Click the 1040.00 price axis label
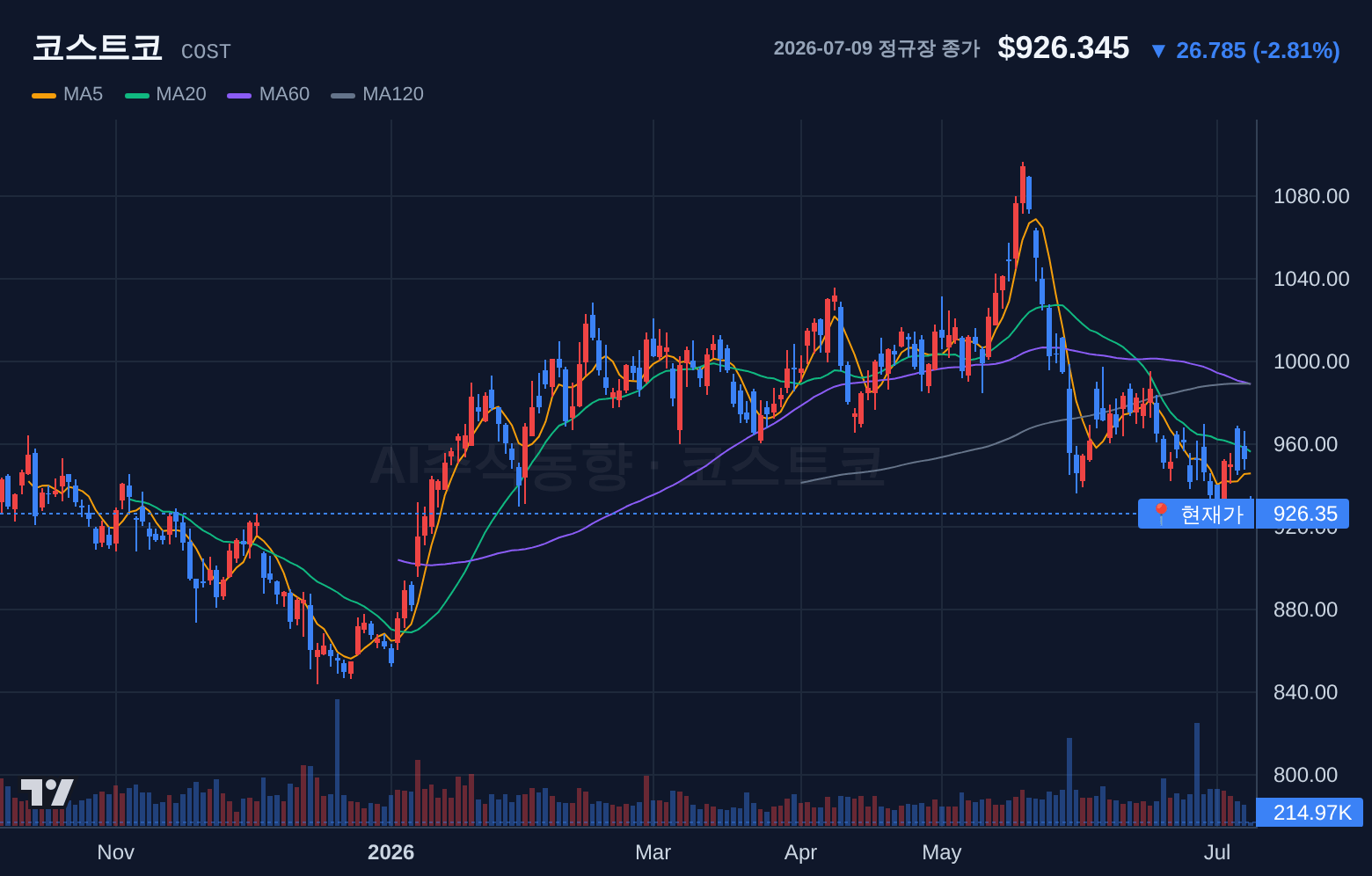Viewport: 1372px width, 876px height. pyautogui.click(x=1311, y=279)
